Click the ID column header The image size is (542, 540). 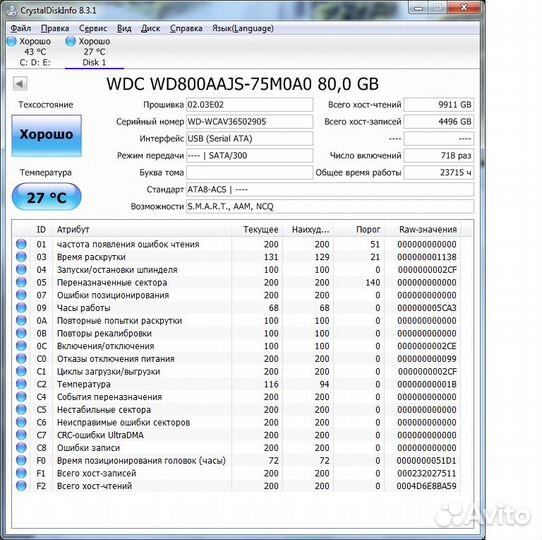(x=41, y=230)
